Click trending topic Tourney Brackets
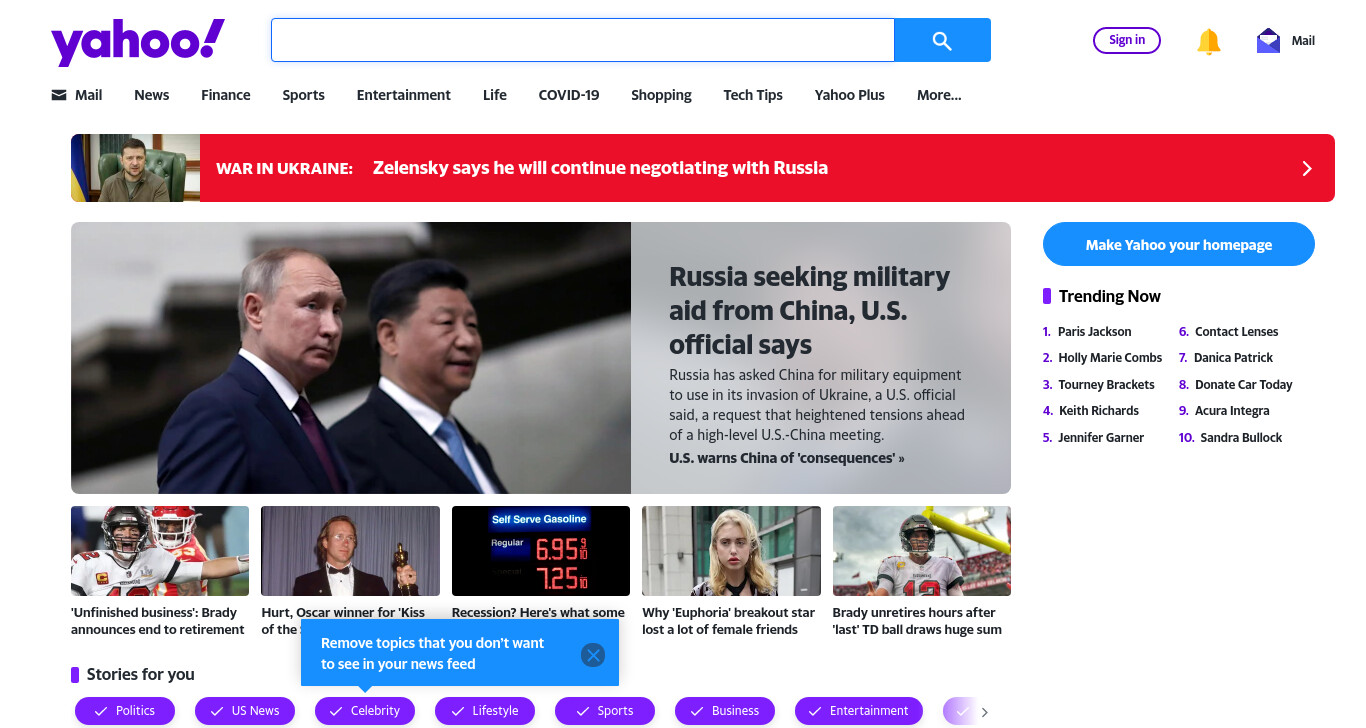Image resolution: width=1366 pixels, height=728 pixels. [1106, 385]
